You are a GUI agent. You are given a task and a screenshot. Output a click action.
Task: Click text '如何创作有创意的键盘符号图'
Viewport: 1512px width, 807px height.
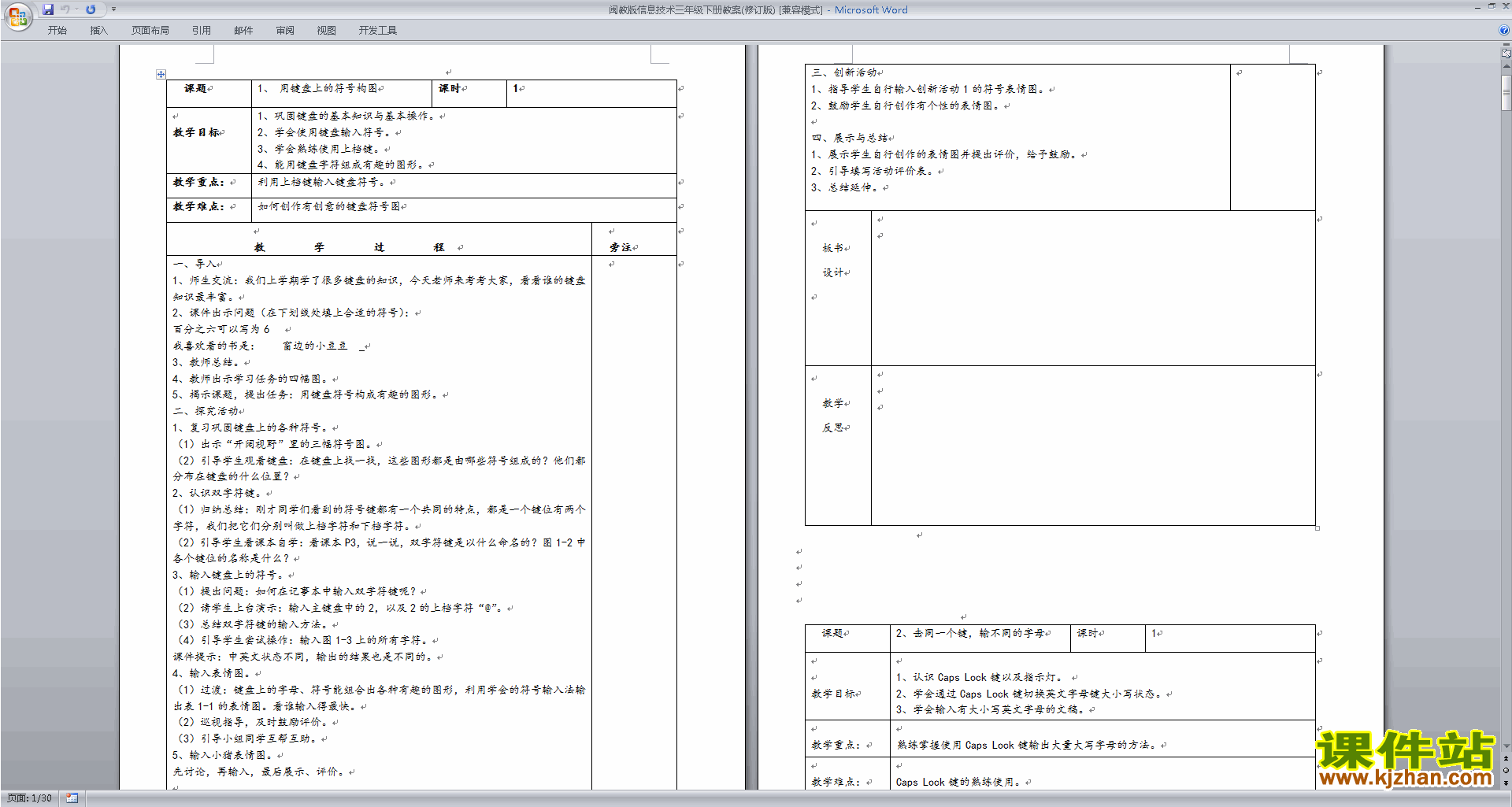[329, 206]
